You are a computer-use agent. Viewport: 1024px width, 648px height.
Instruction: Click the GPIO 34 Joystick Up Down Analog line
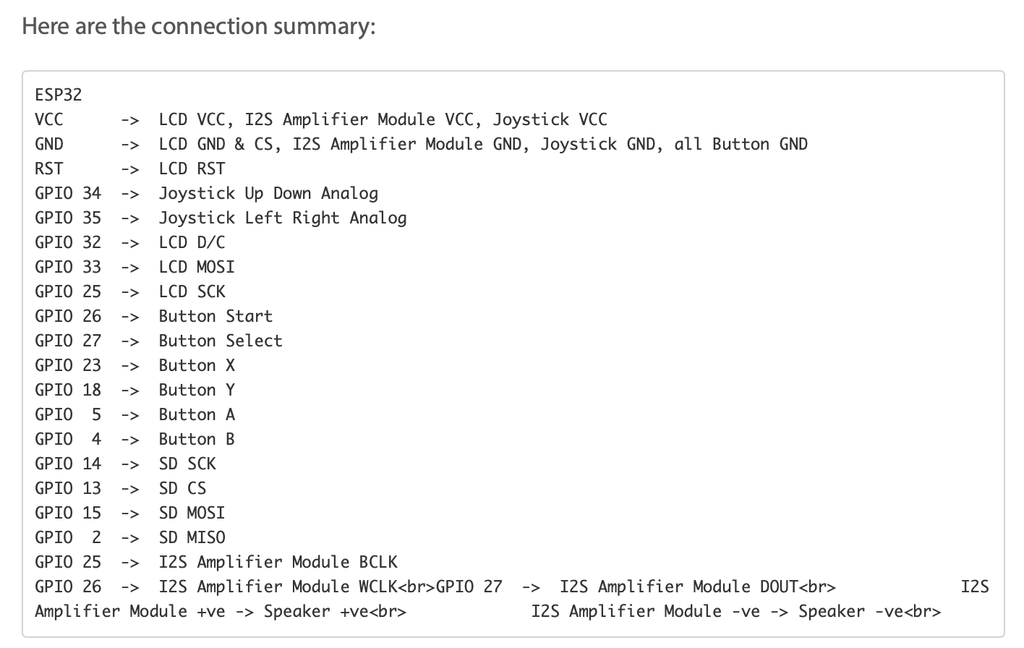click(x=206, y=193)
